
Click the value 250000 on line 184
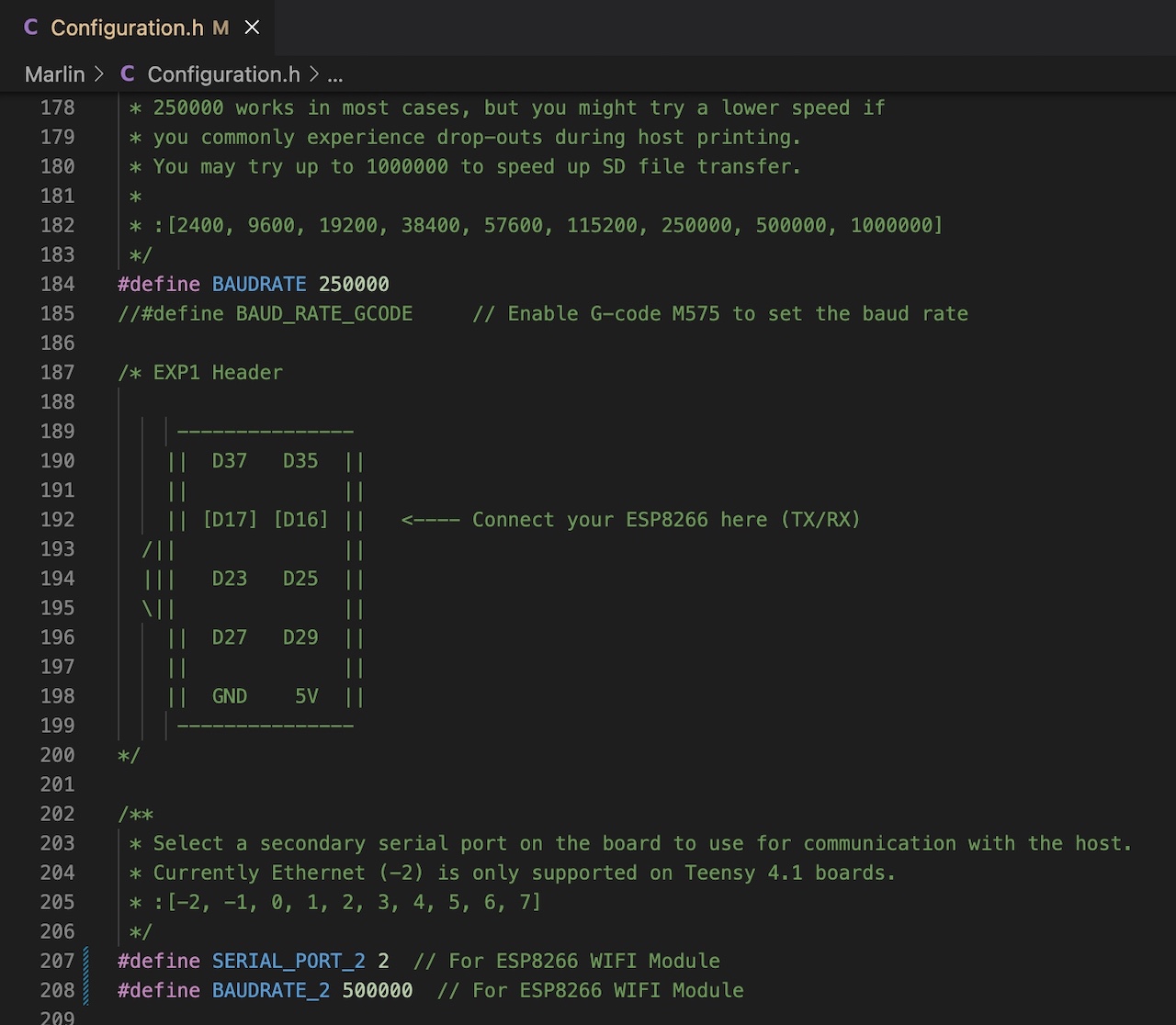coord(354,284)
